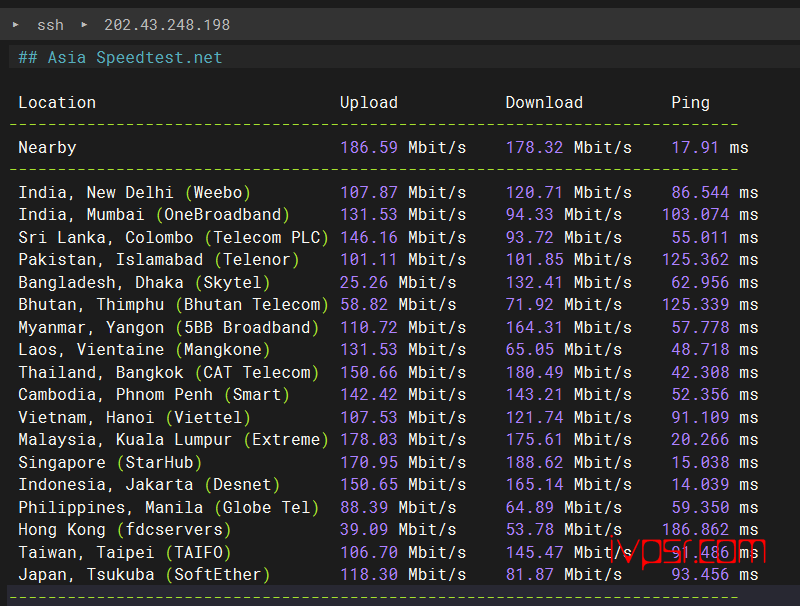
Task: Select Dhaka download 132.41
Action: pyautogui.click(x=534, y=282)
